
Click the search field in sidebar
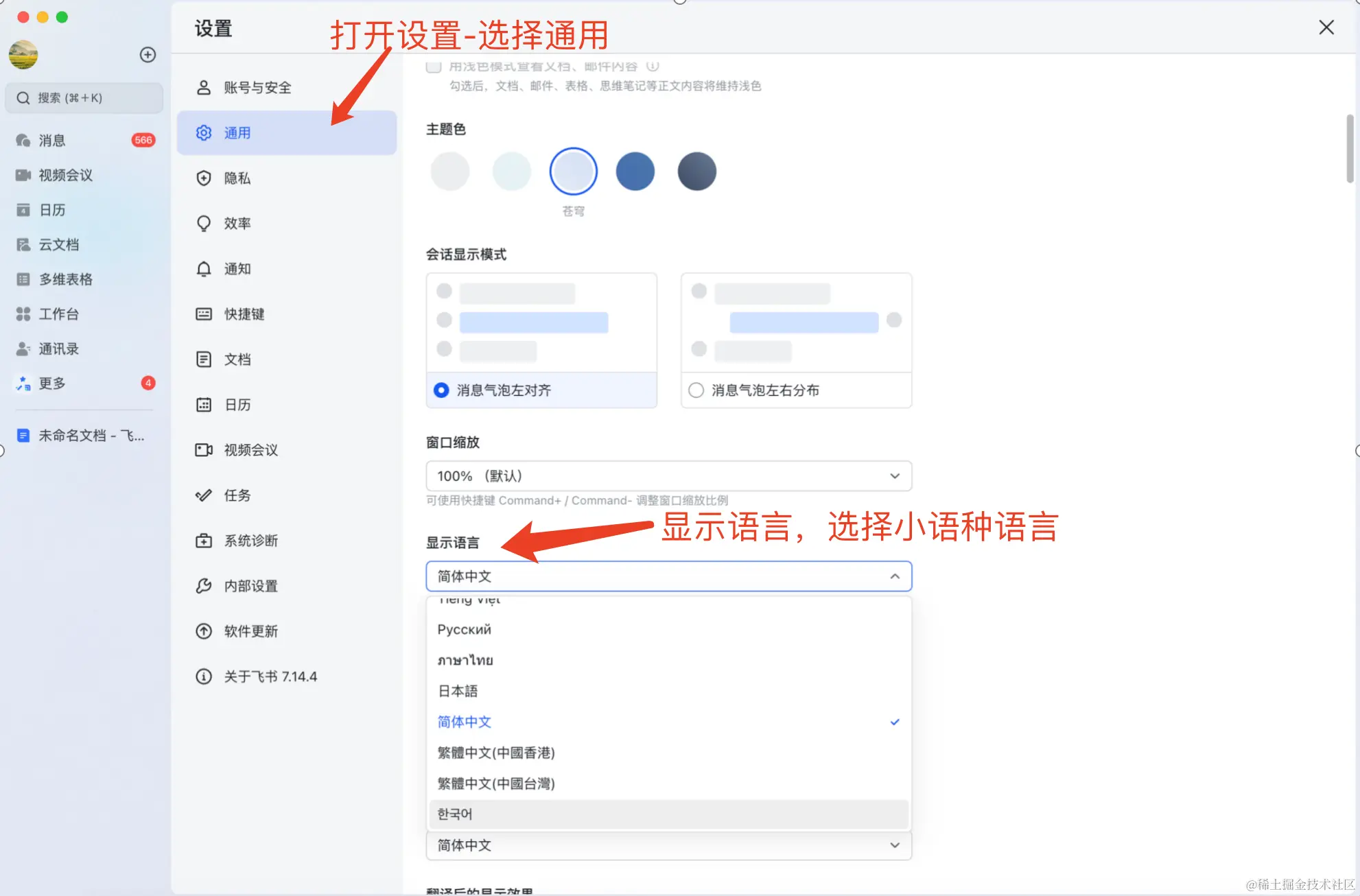click(x=84, y=98)
